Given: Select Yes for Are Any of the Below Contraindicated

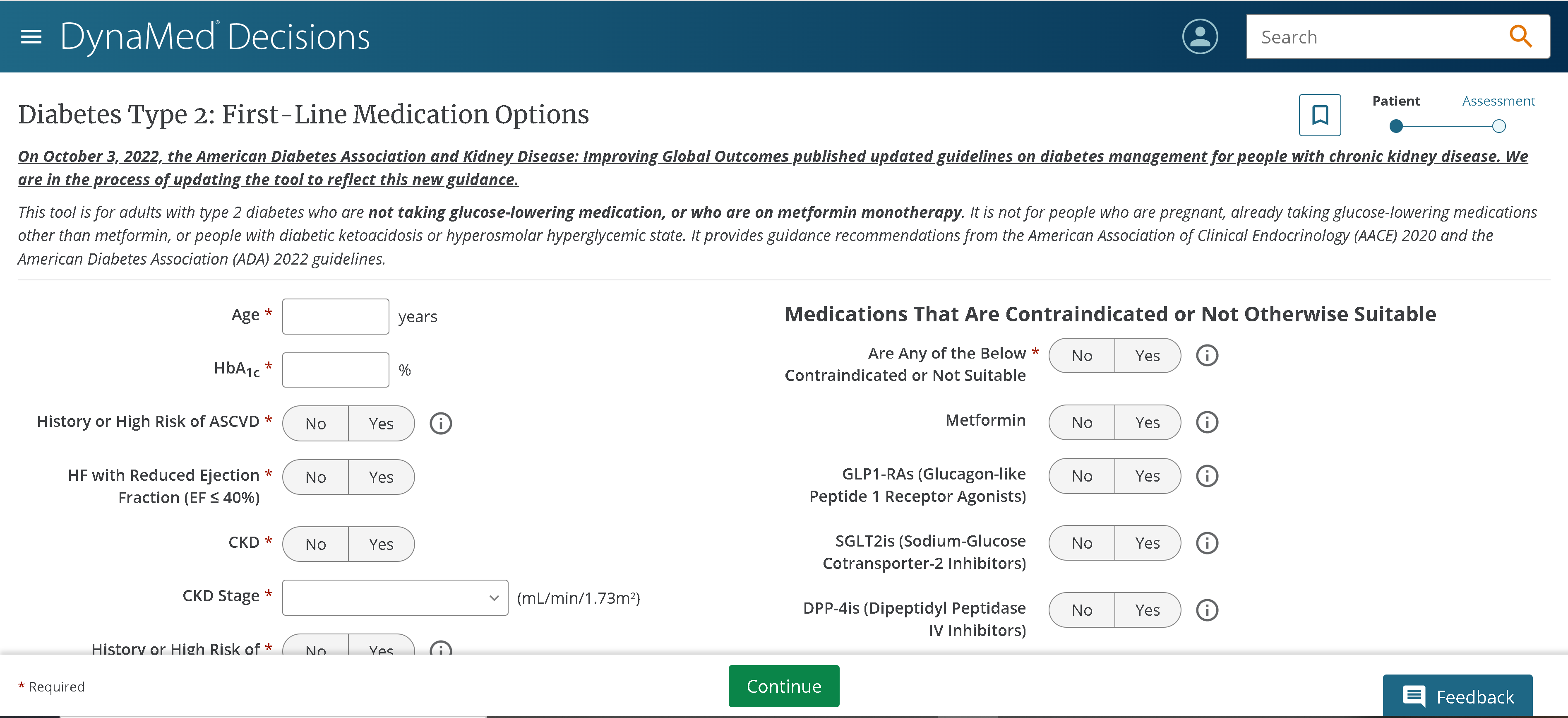Looking at the screenshot, I should click(x=1148, y=355).
